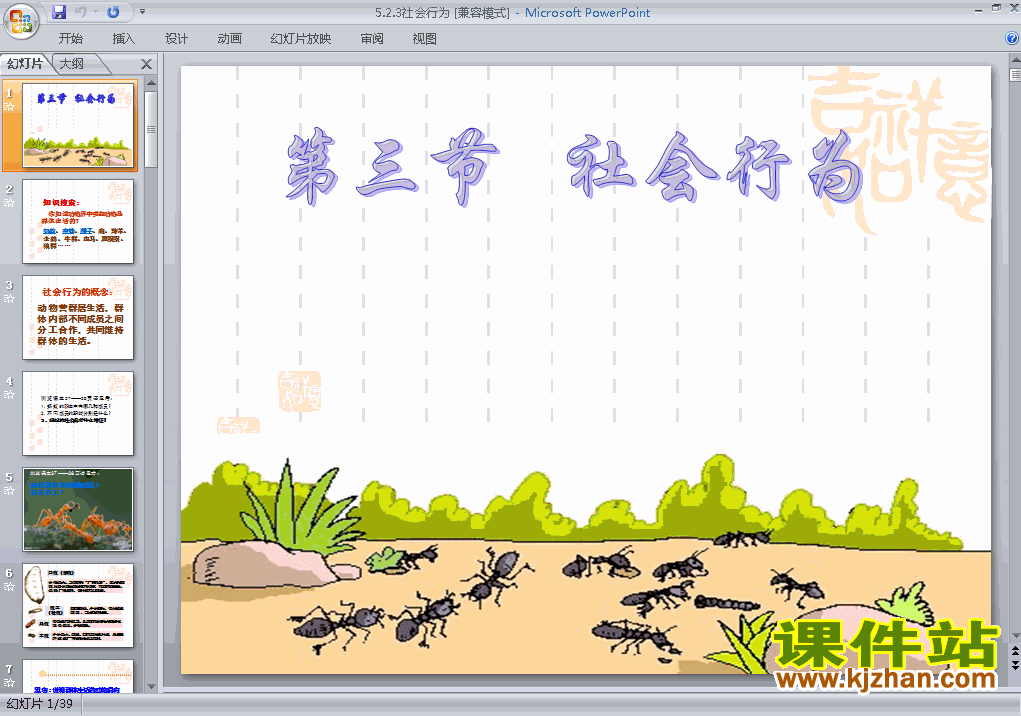Image resolution: width=1021 pixels, height=716 pixels.
Task: Click the thumbnail pane scroll-up arrow
Action: [x=151, y=83]
